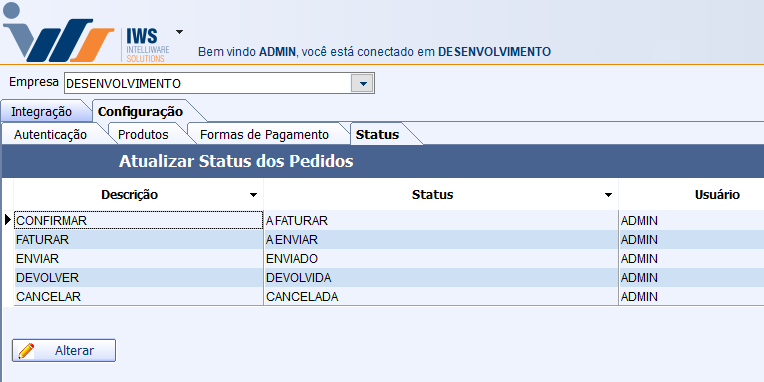
Task: Click the Empresa field showing DESENVOLVIMENTO
Action: click(208, 84)
